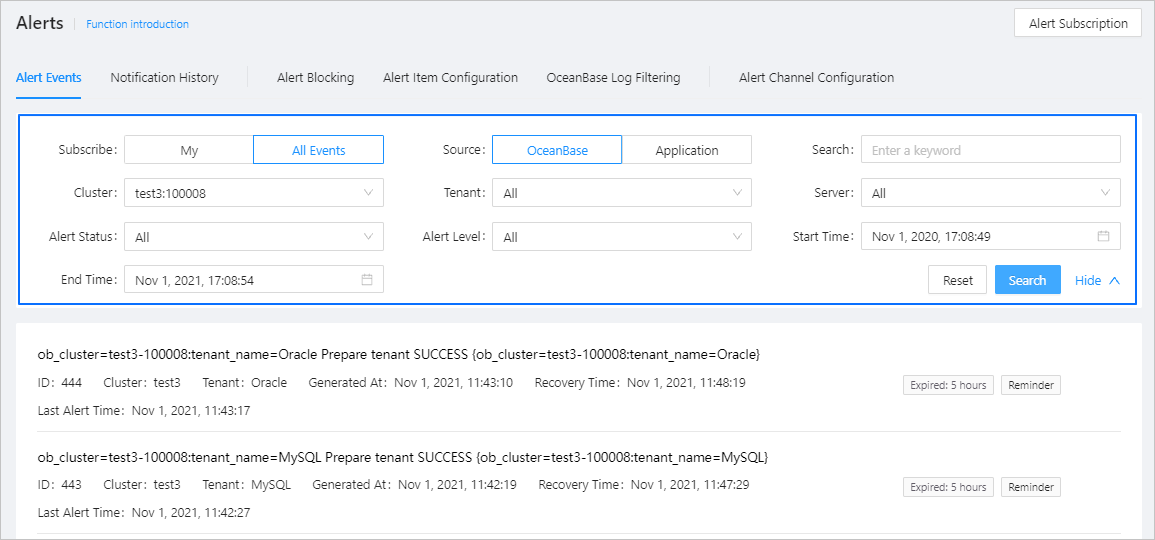Open the Alert Channel Configuration tab
The width and height of the screenshot is (1155, 540).
tap(816, 77)
